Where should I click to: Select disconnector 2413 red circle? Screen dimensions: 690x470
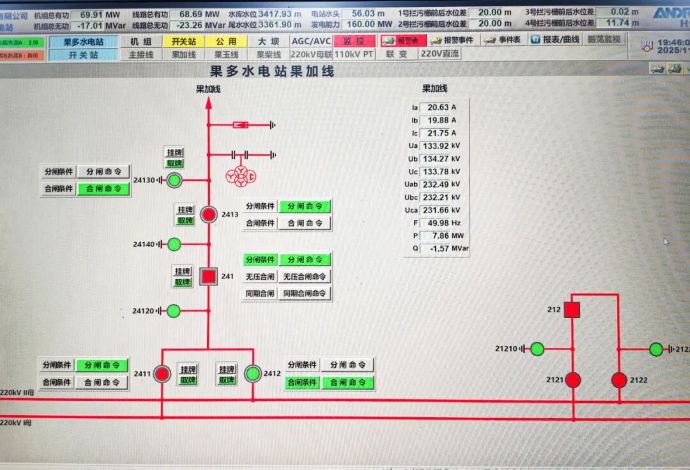(208, 214)
